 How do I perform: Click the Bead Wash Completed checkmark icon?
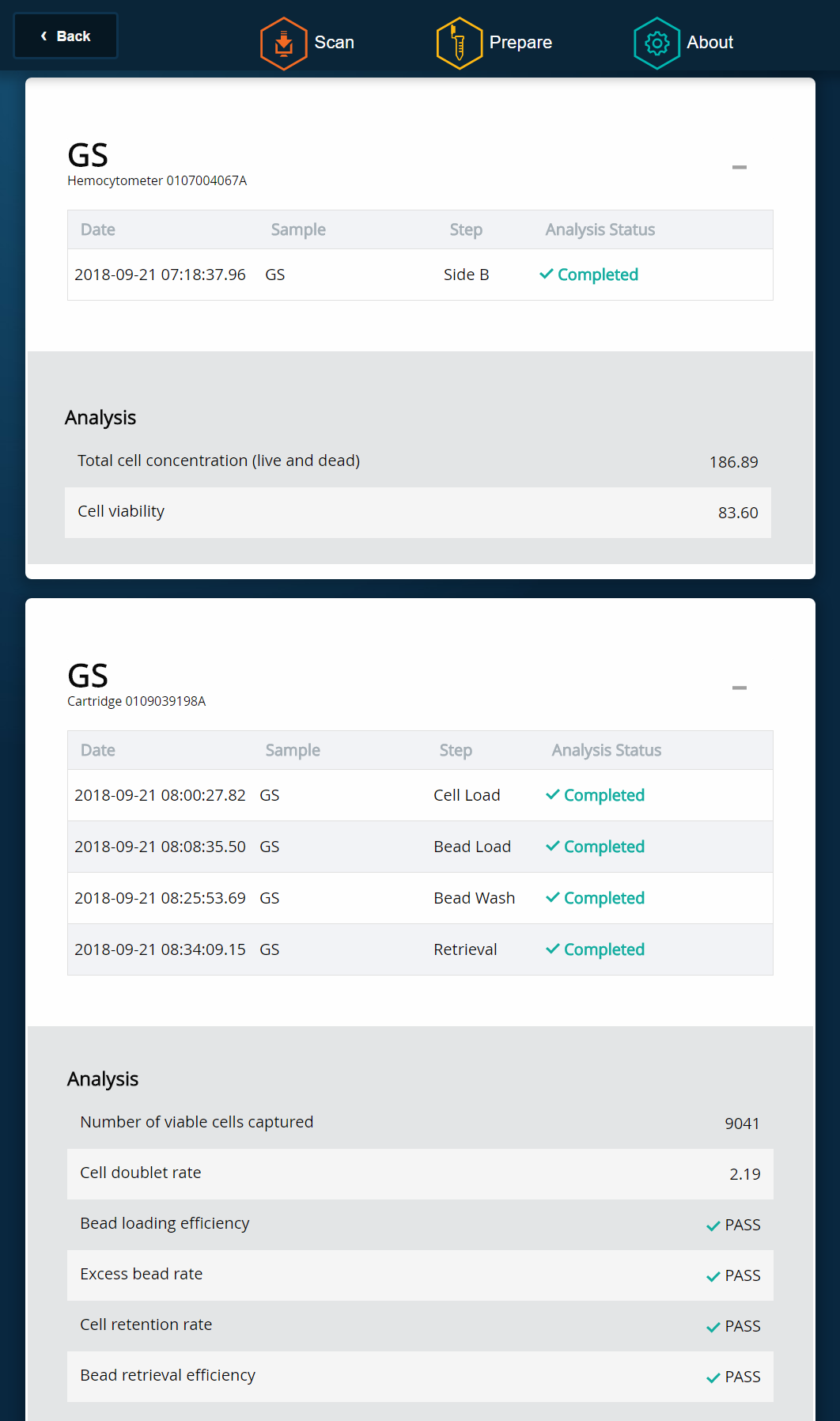(x=552, y=897)
